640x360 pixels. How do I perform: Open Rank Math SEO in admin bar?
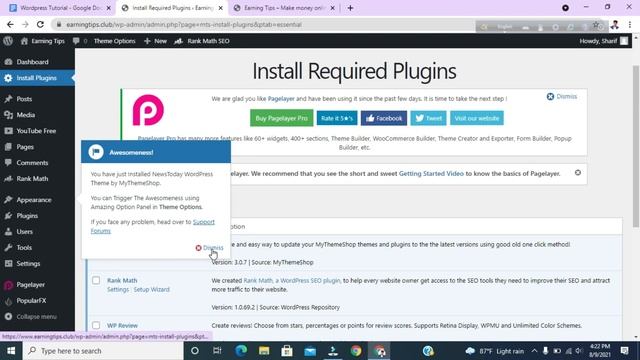pyautogui.click(x=202, y=41)
